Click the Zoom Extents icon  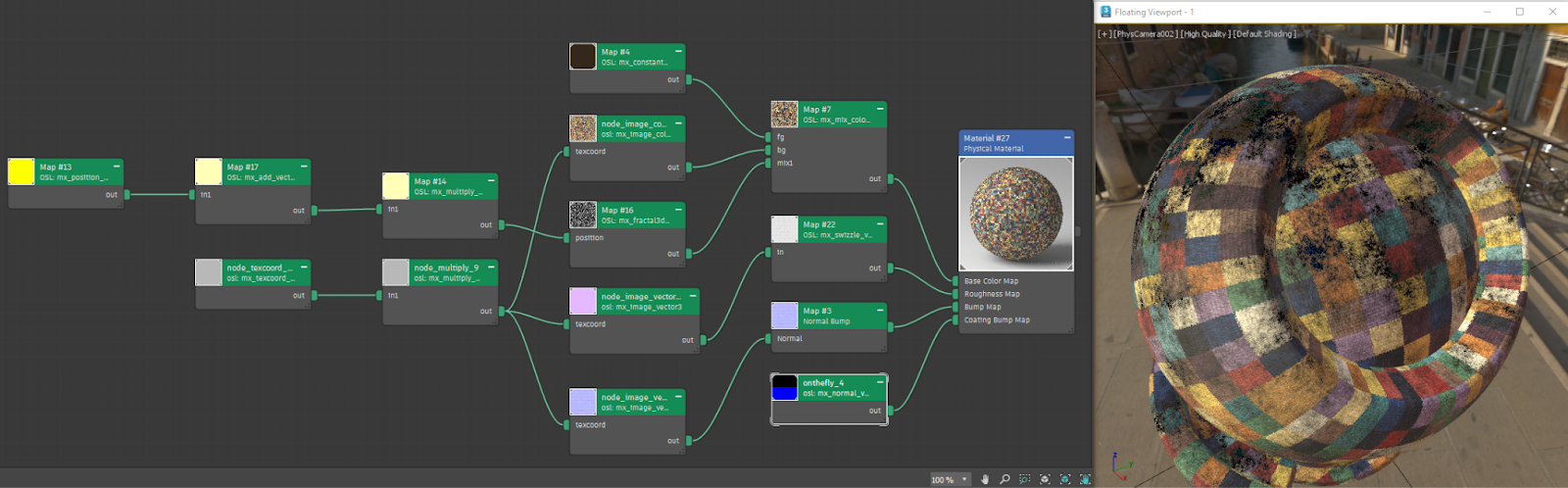[1045, 479]
